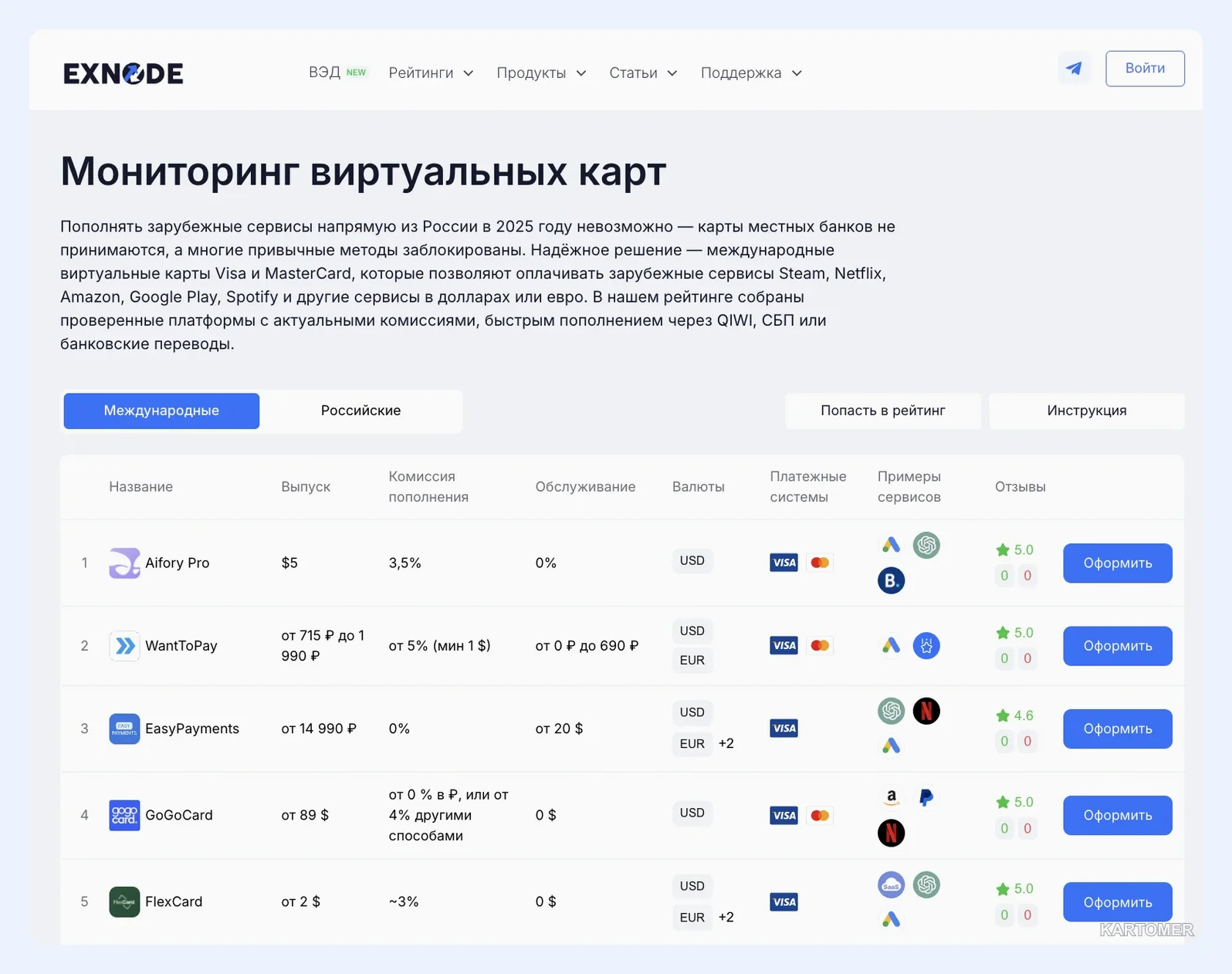Click Booking icon in Aifory Pro row

tap(891, 580)
